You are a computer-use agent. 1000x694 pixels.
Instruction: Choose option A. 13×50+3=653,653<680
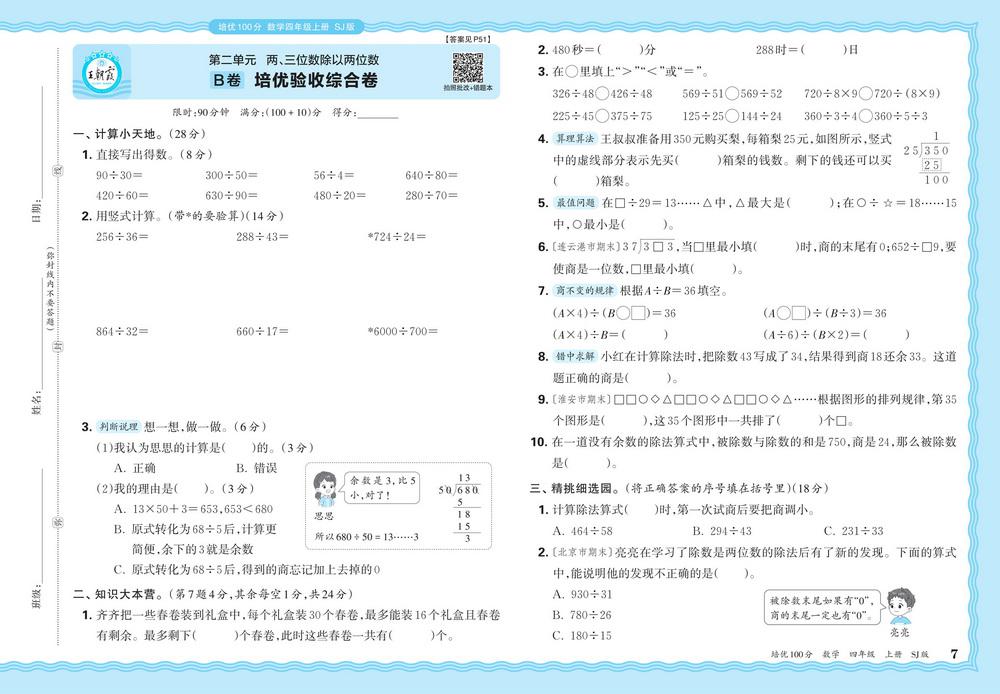tap(193, 509)
